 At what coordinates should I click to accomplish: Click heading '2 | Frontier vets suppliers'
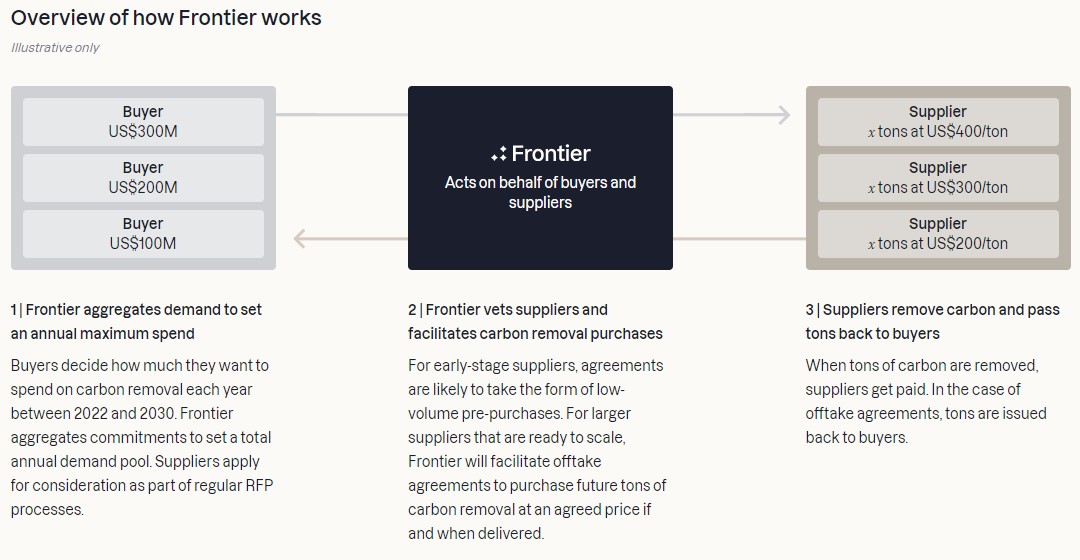pos(535,322)
